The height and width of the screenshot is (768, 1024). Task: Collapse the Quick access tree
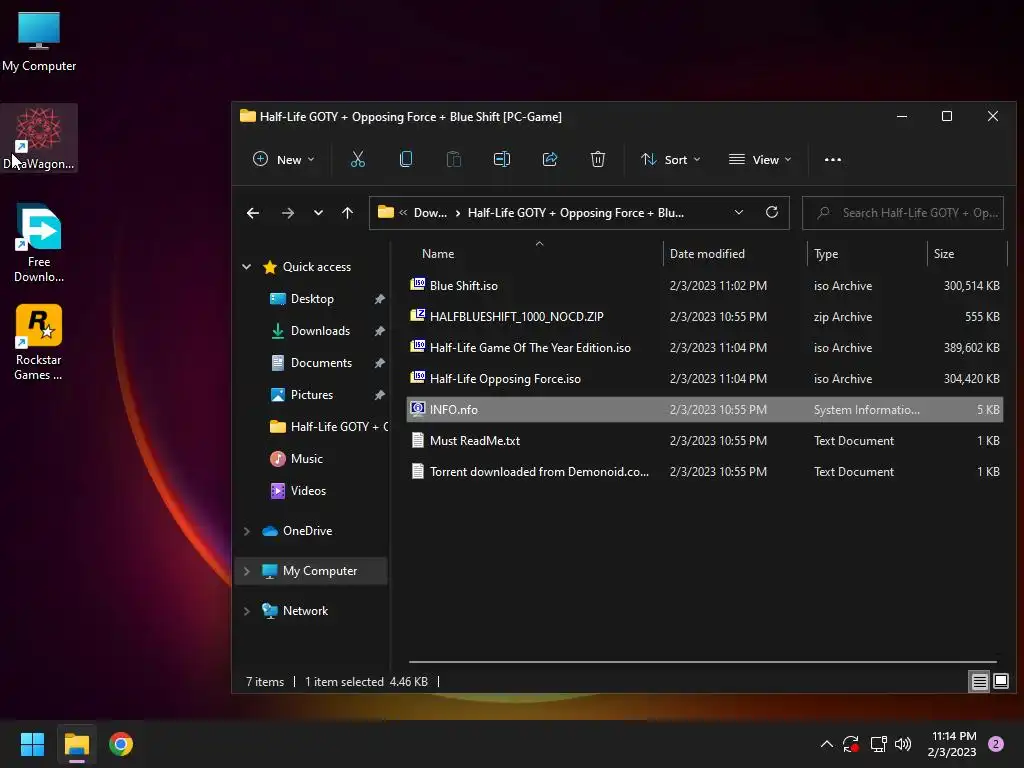247,266
